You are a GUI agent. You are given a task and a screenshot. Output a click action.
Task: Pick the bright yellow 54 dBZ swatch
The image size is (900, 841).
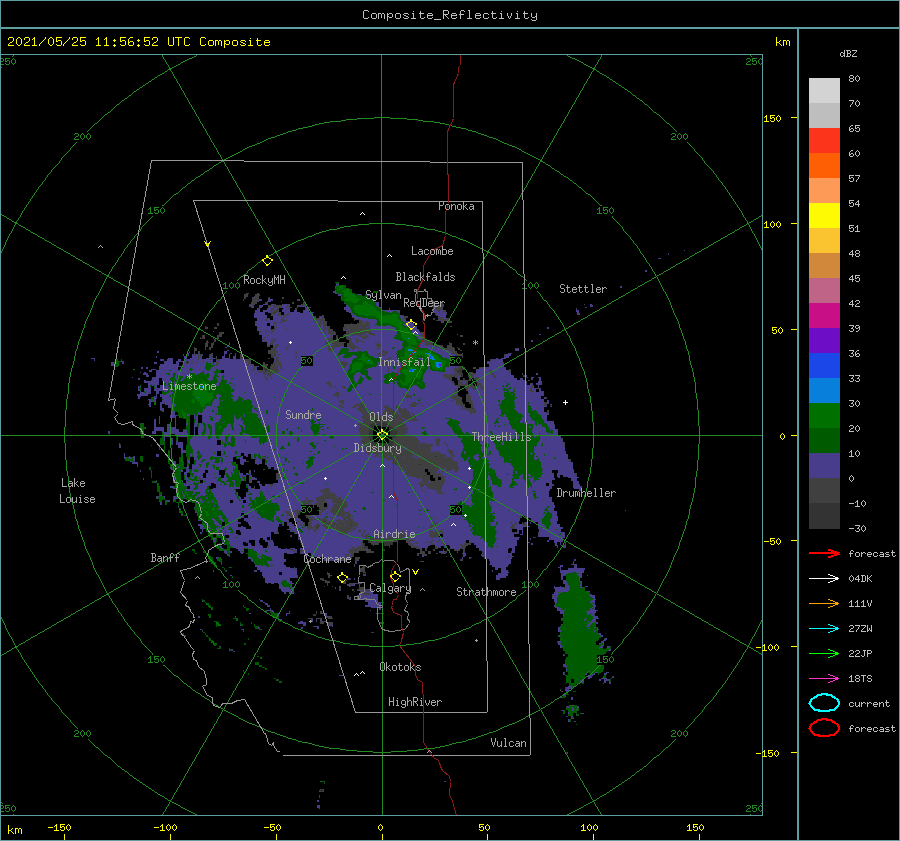pyautogui.click(x=824, y=215)
